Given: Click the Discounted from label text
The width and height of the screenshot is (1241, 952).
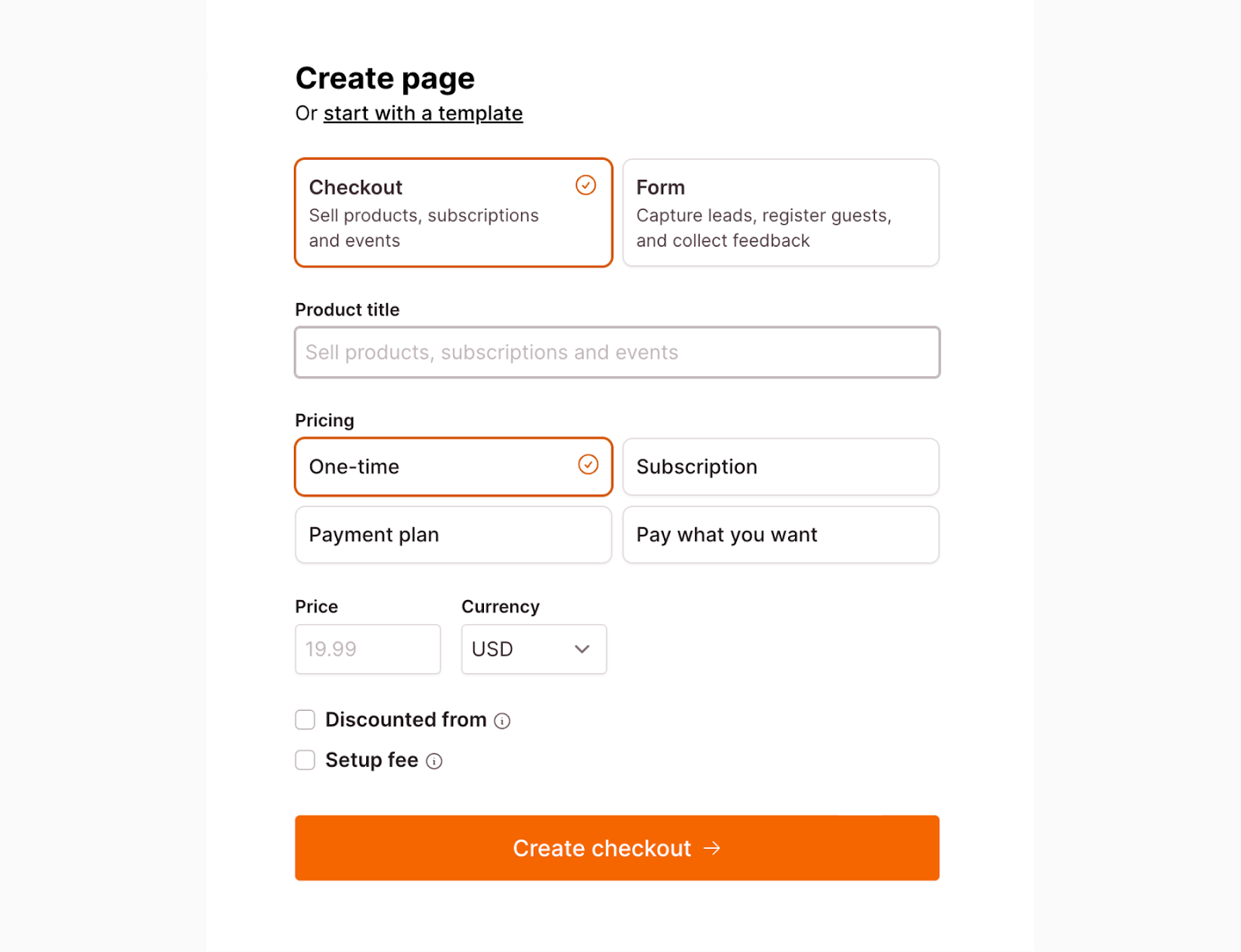Looking at the screenshot, I should click(x=406, y=720).
